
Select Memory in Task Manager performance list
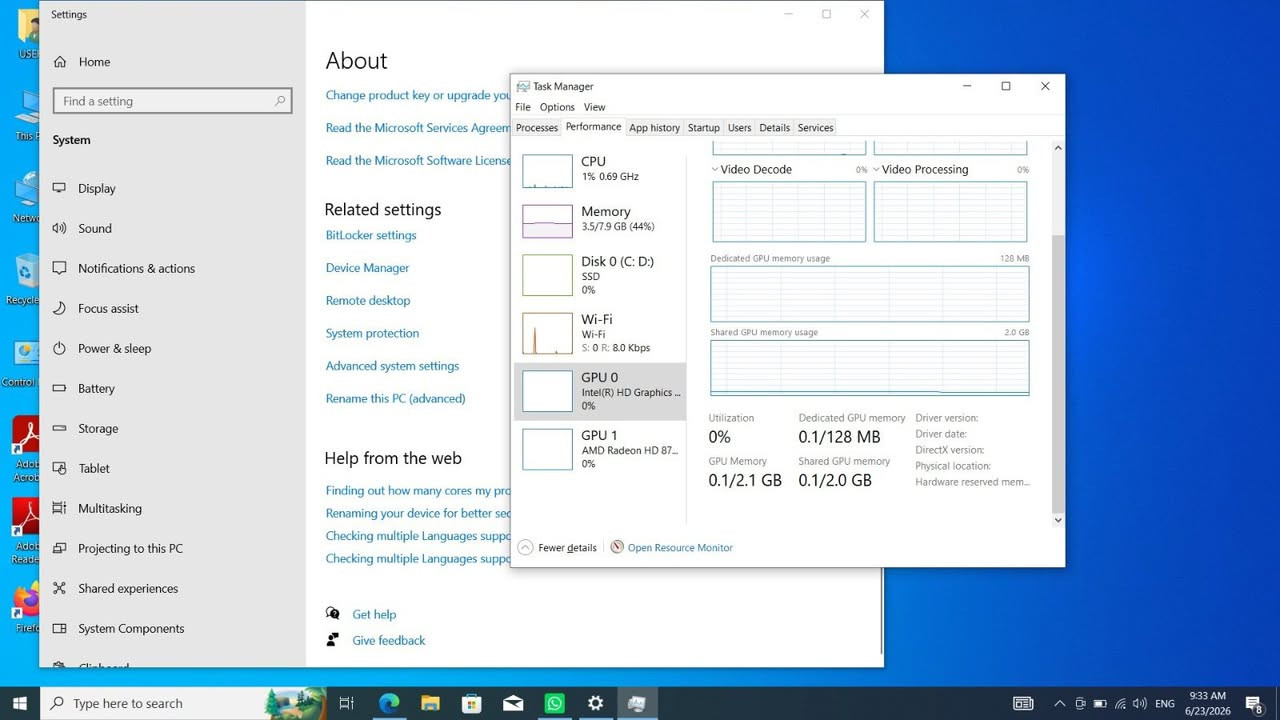coord(600,220)
